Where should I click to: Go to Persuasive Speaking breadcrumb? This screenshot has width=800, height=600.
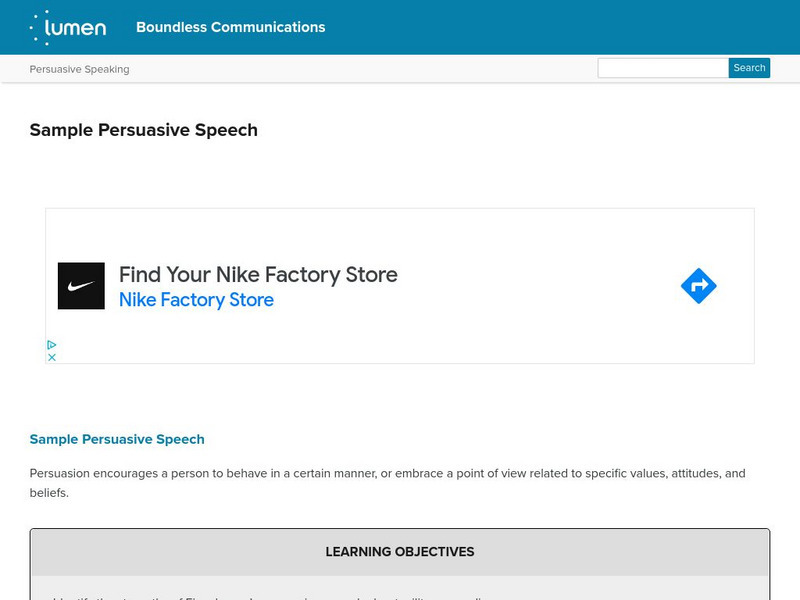(x=79, y=69)
